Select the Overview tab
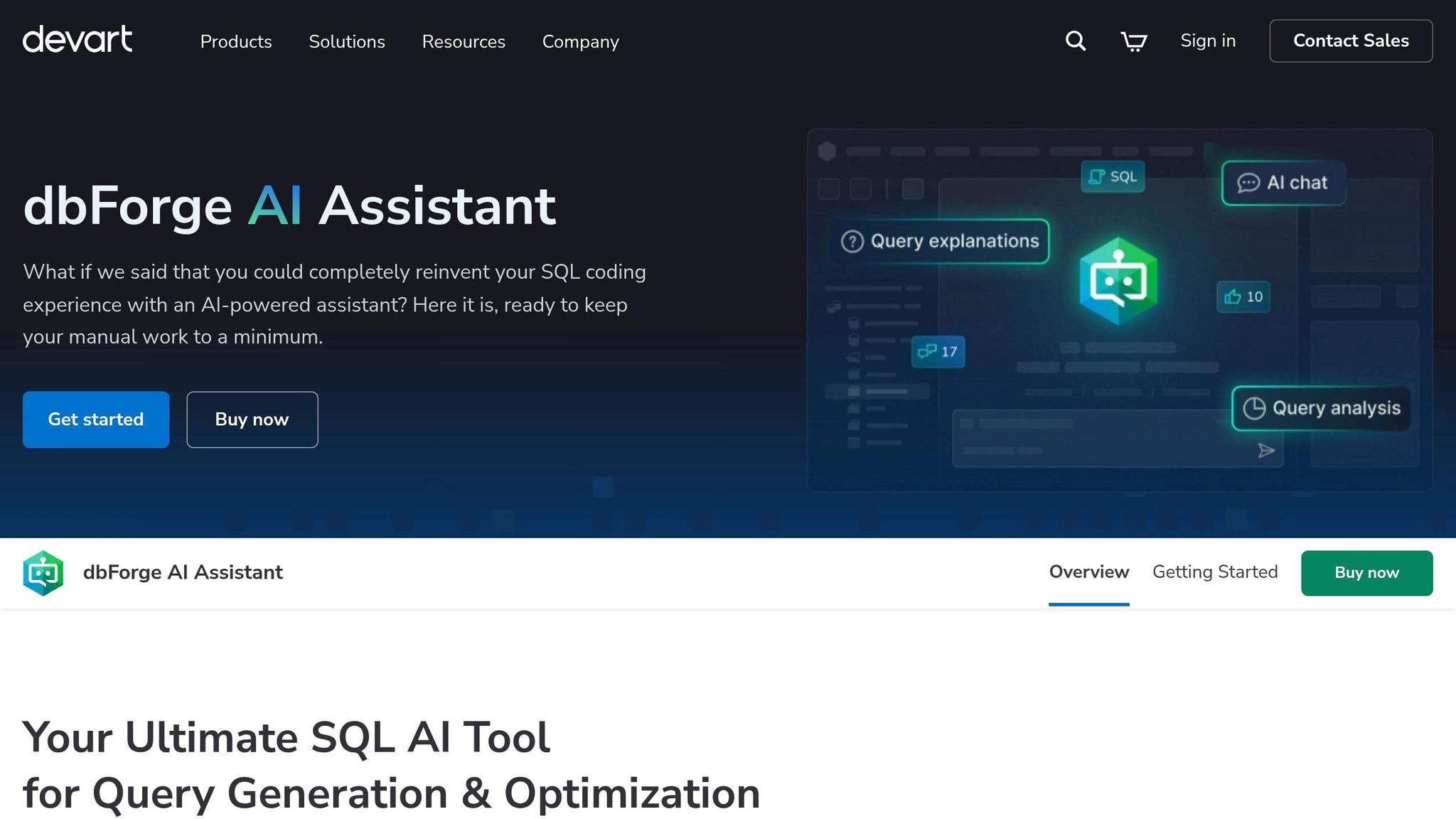1456x819 pixels. point(1088,572)
